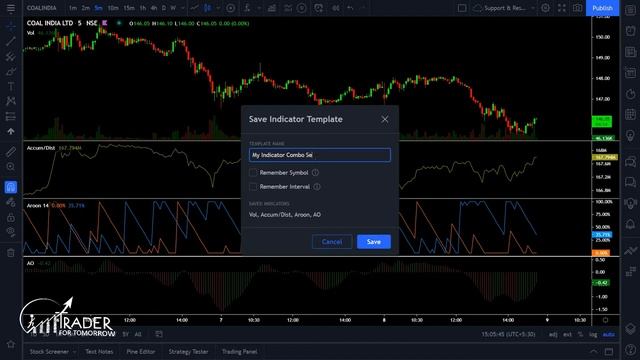
Task: Click Remember Symbol info icon
Action: (x=315, y=173)
